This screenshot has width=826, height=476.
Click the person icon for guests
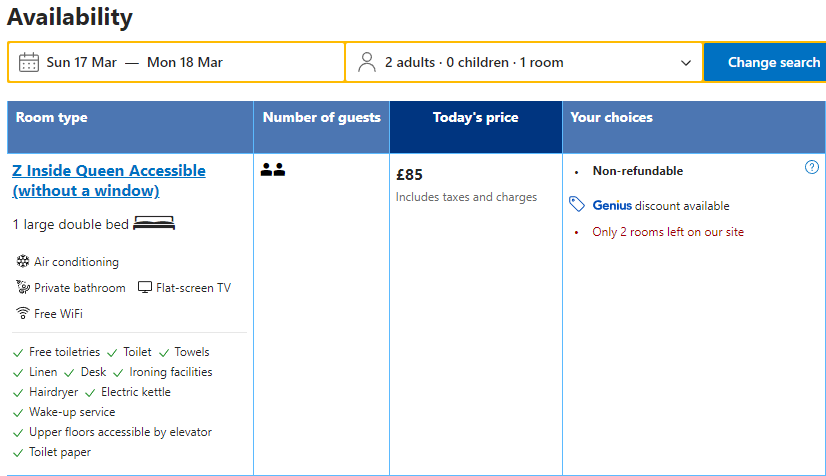[x=367, y=62]
